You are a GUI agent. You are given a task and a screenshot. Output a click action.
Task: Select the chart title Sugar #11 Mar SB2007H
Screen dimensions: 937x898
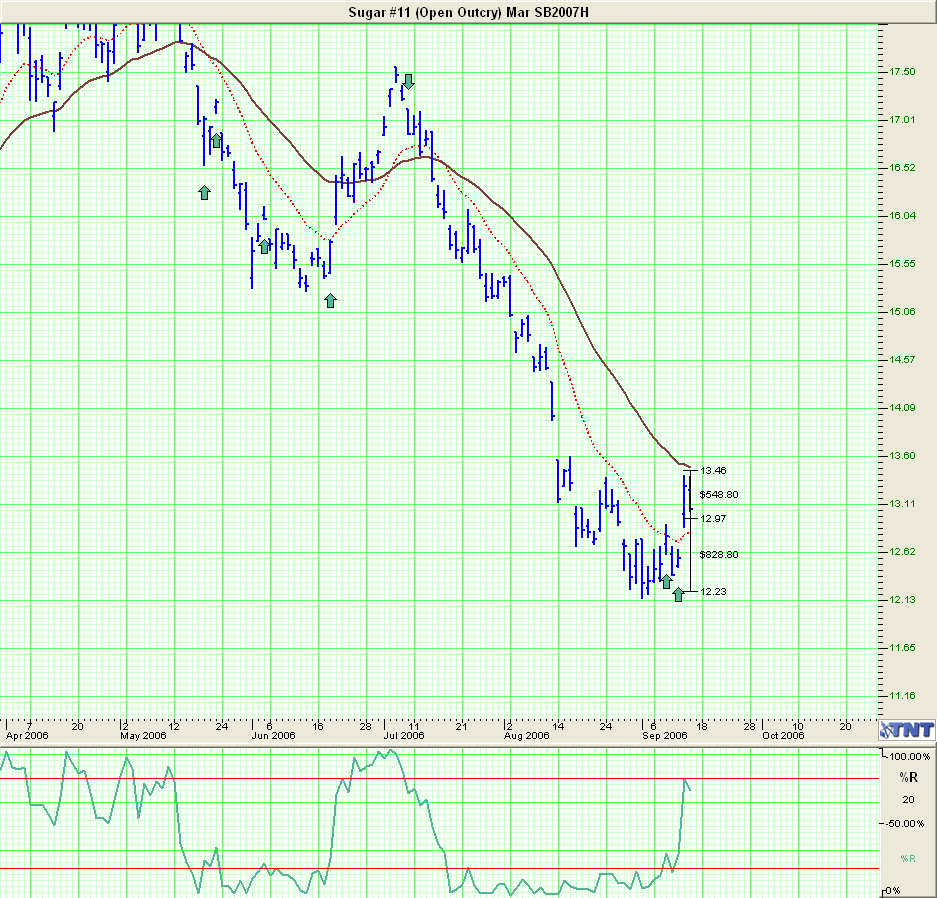point(468,12)
